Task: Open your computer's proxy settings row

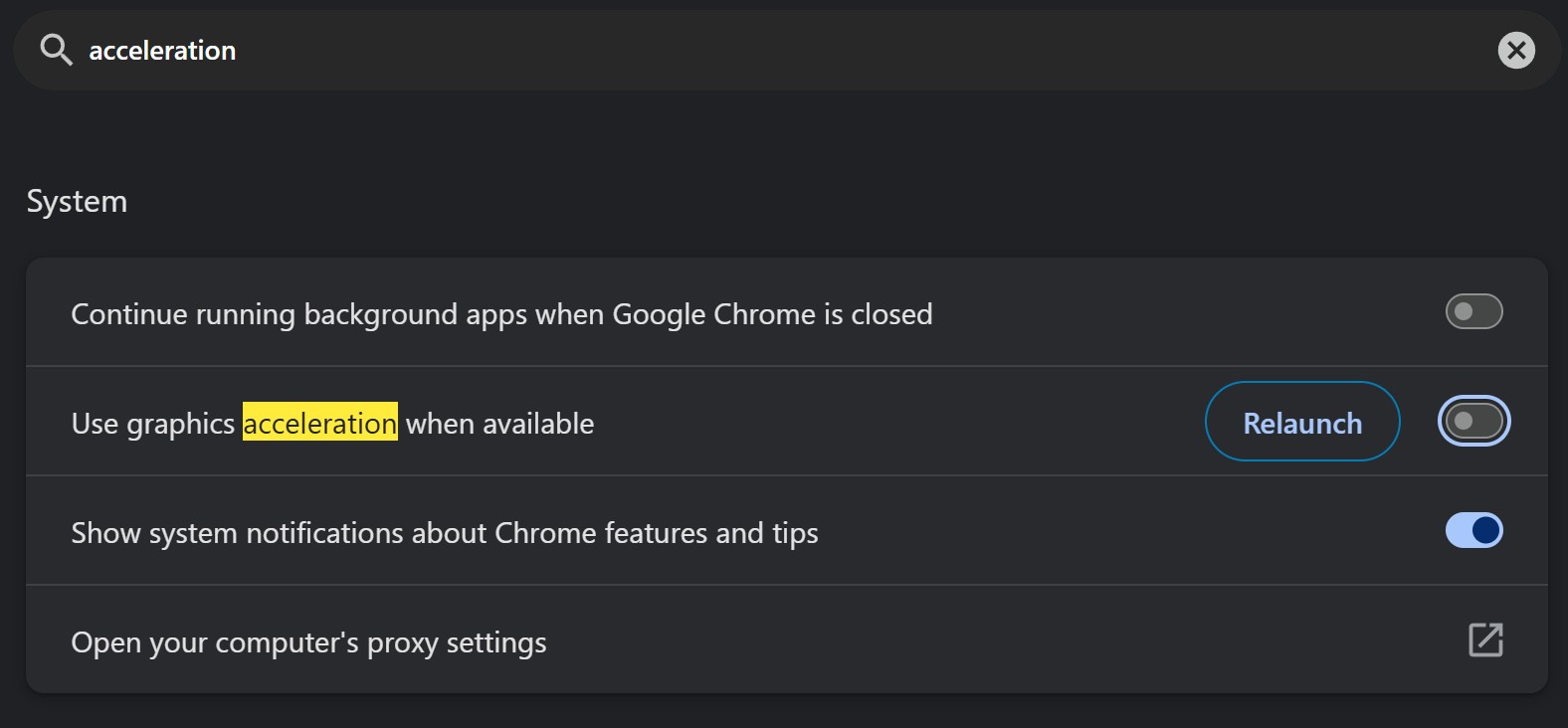Action: click(786, 639)
